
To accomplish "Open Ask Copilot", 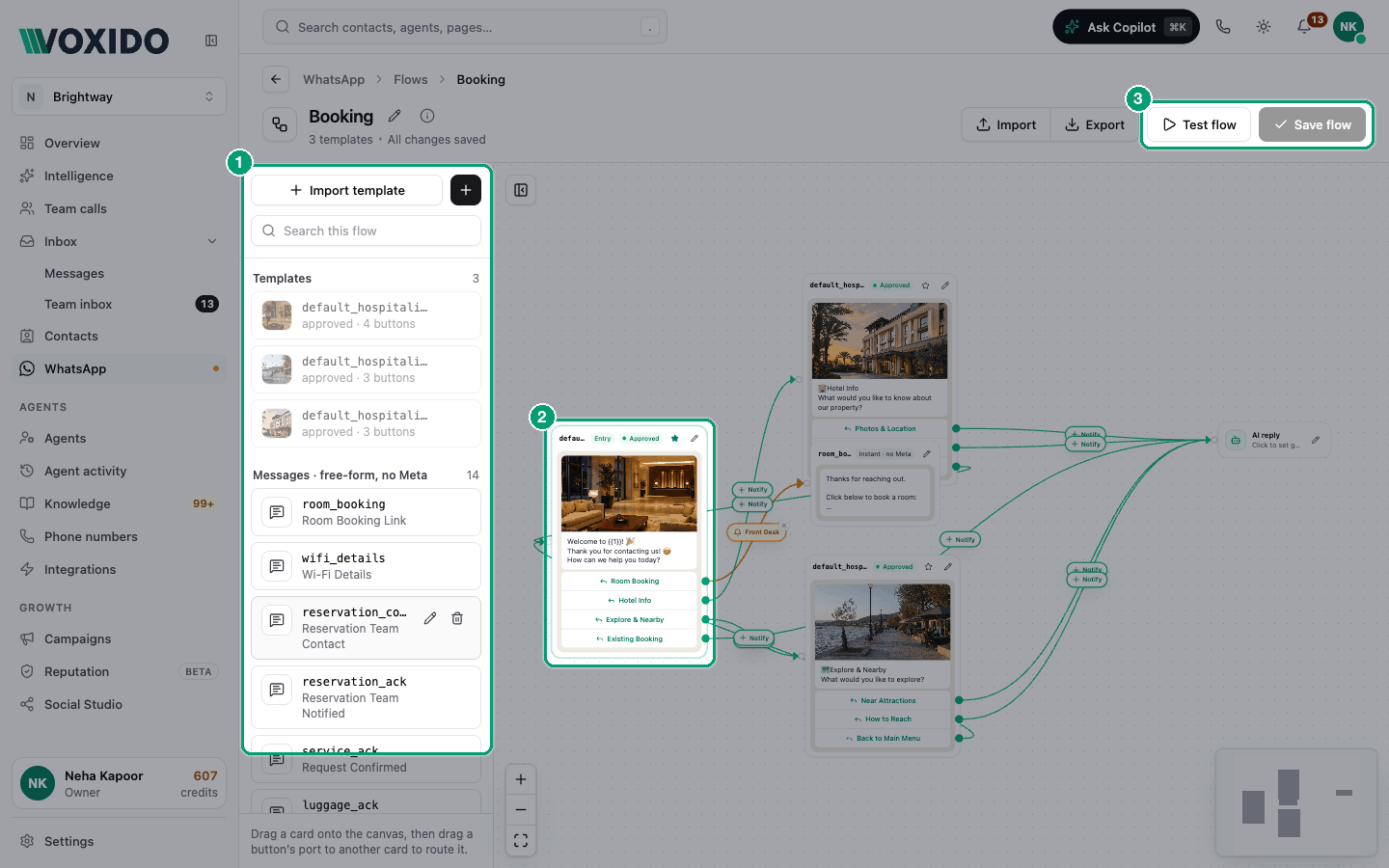I will [1126, 27].
